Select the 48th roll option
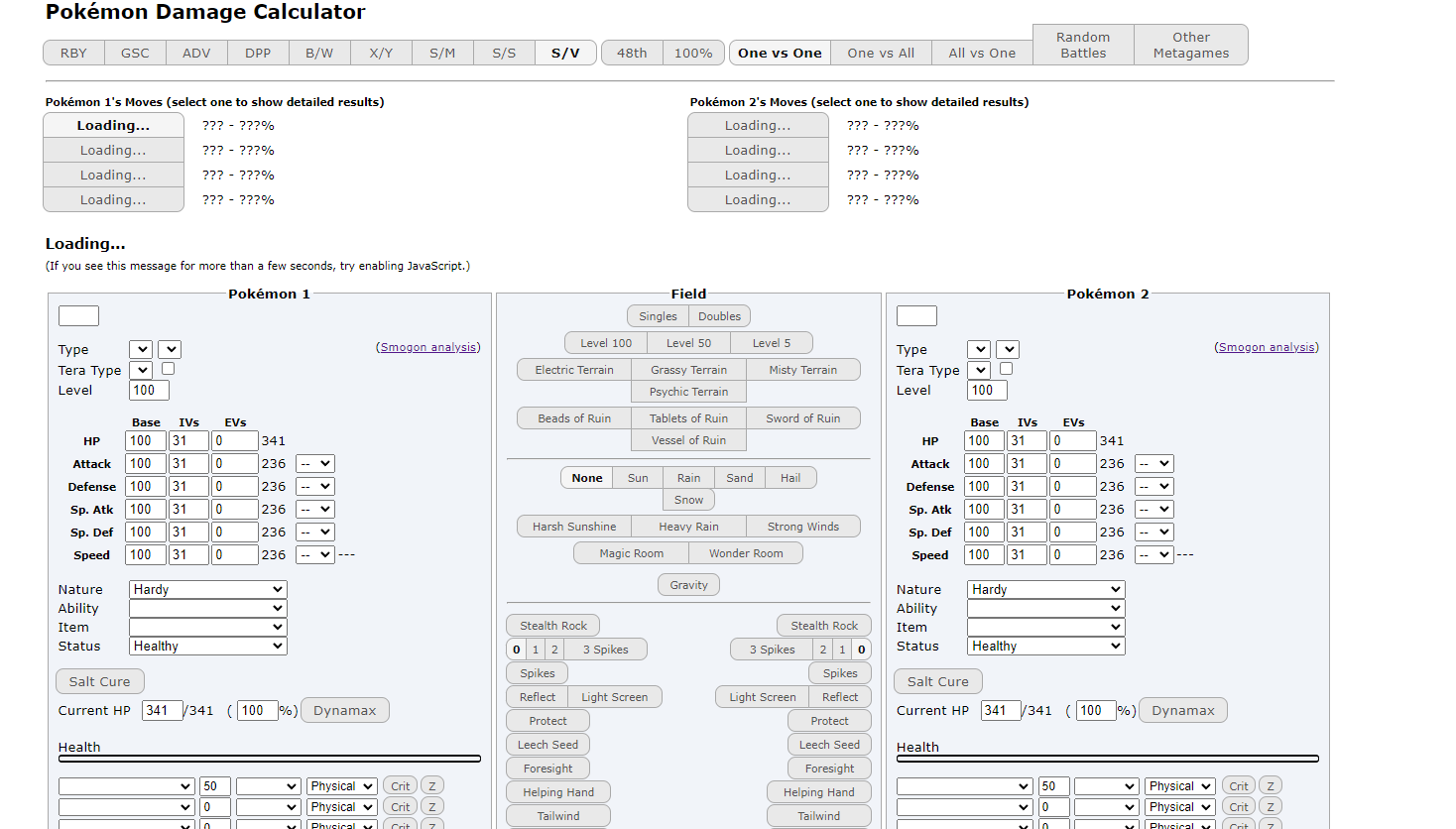The height and width of the screenshot is (829, 1456). point(632,53)
